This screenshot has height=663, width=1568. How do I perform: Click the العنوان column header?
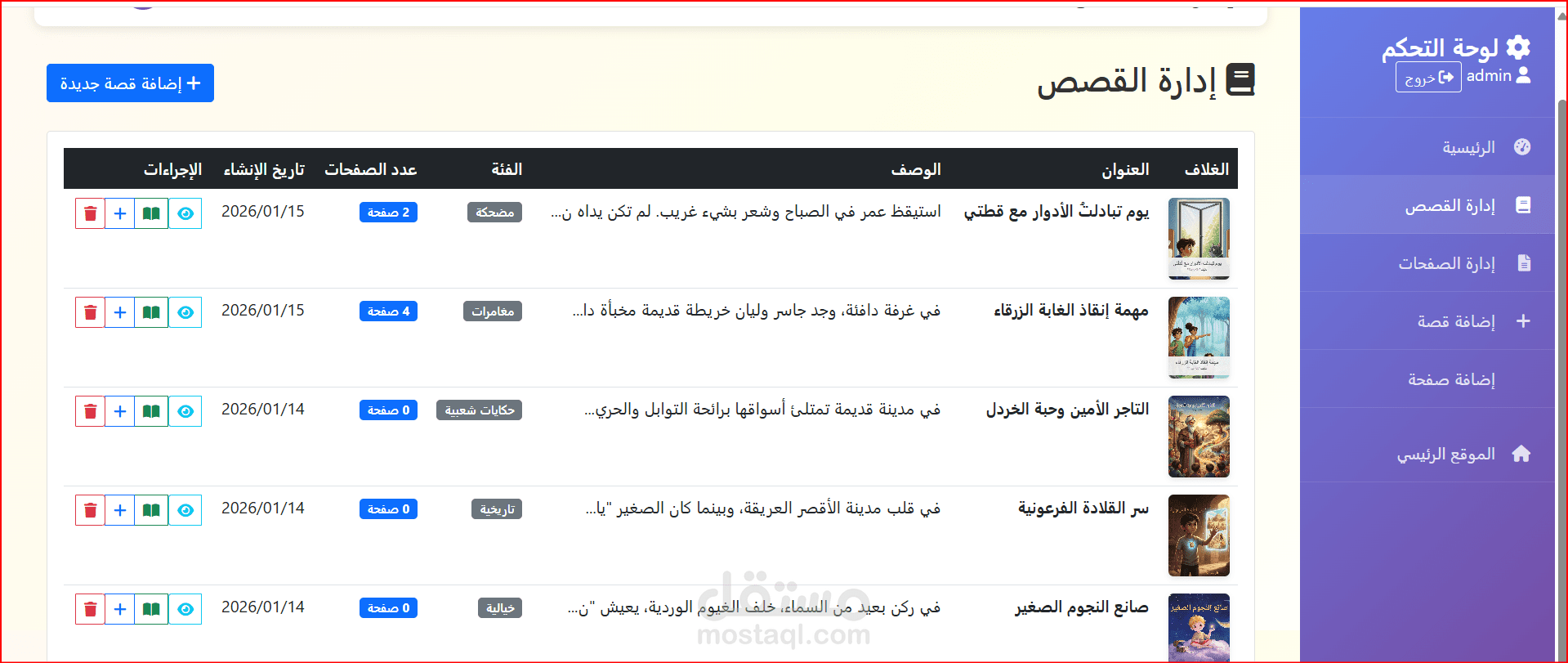click(1125, 169)
